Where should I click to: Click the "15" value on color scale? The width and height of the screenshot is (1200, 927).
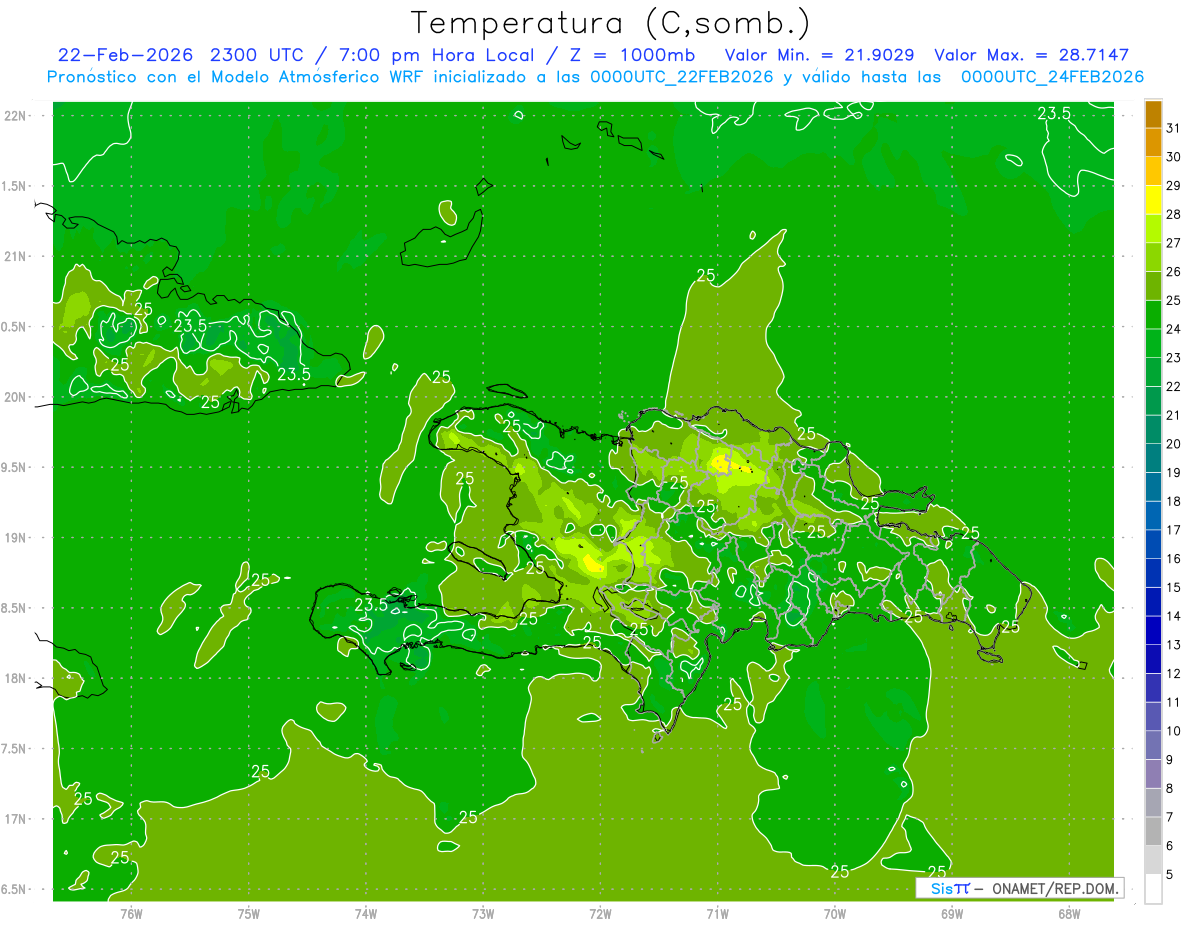coord(1173,587)
